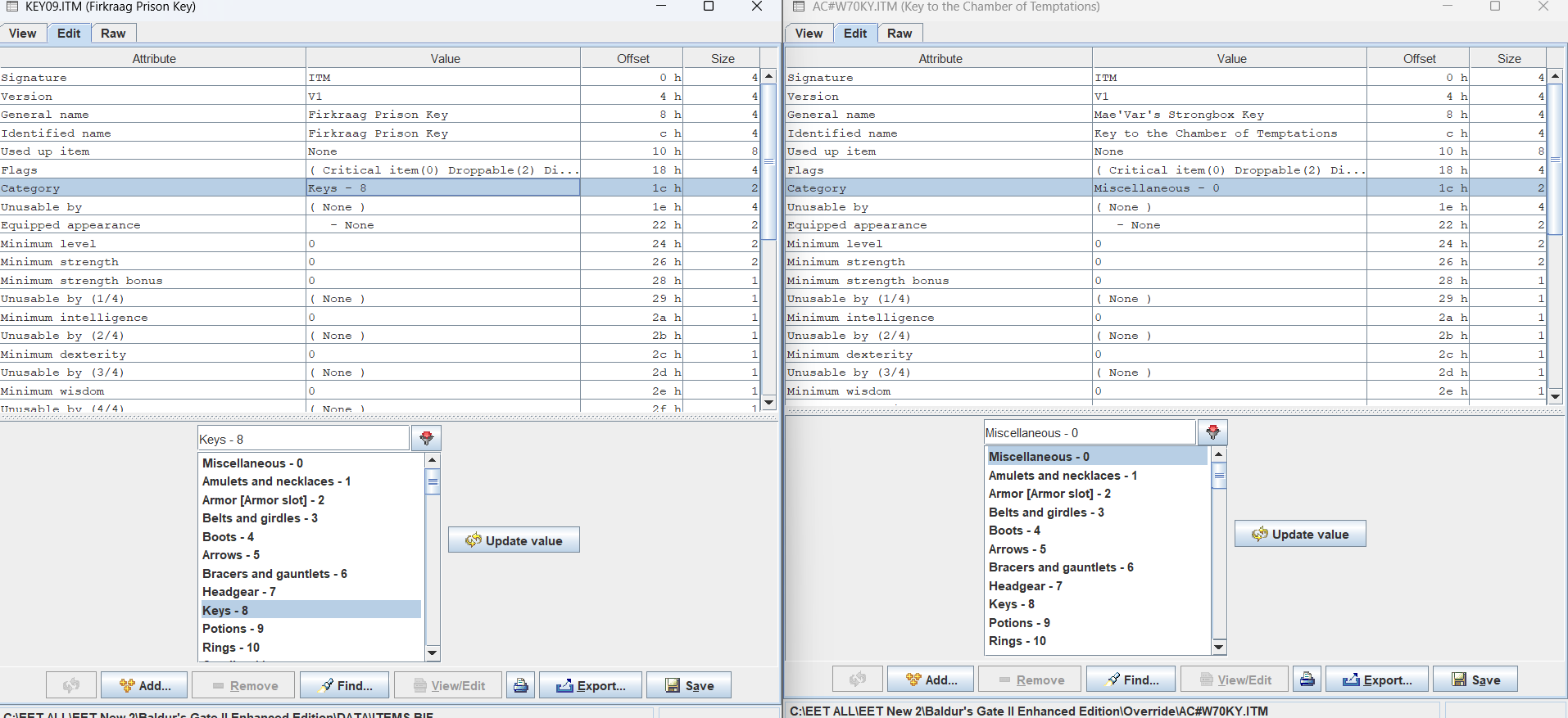The height and width of the screenshot is (718, 1568).
Task: Click the printer icon in the AC#W70KY.ITM window
Action: point(1307,680)
